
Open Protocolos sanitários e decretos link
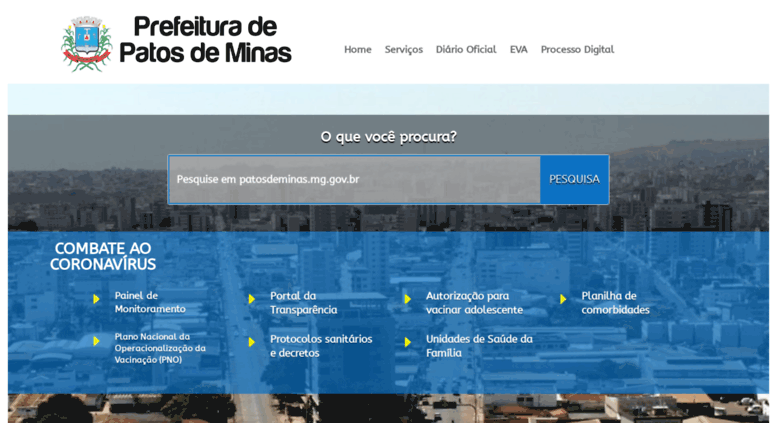[321, 346]
